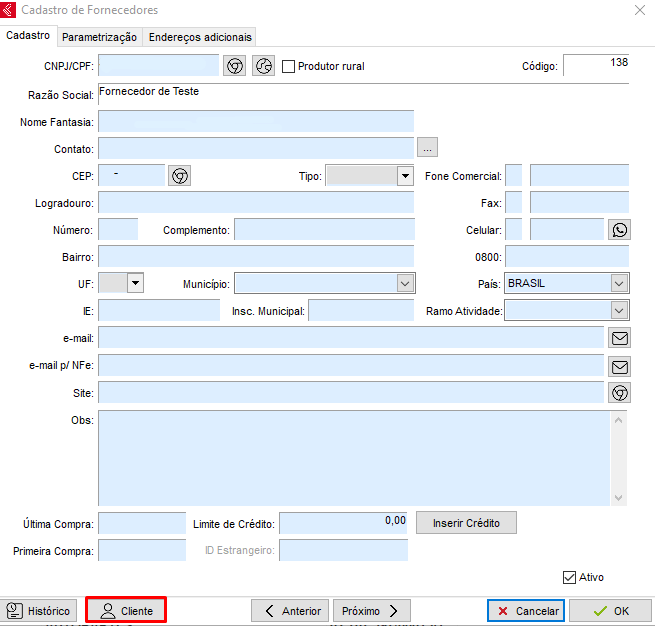Click the 0800 input field

tap(567, 256)
